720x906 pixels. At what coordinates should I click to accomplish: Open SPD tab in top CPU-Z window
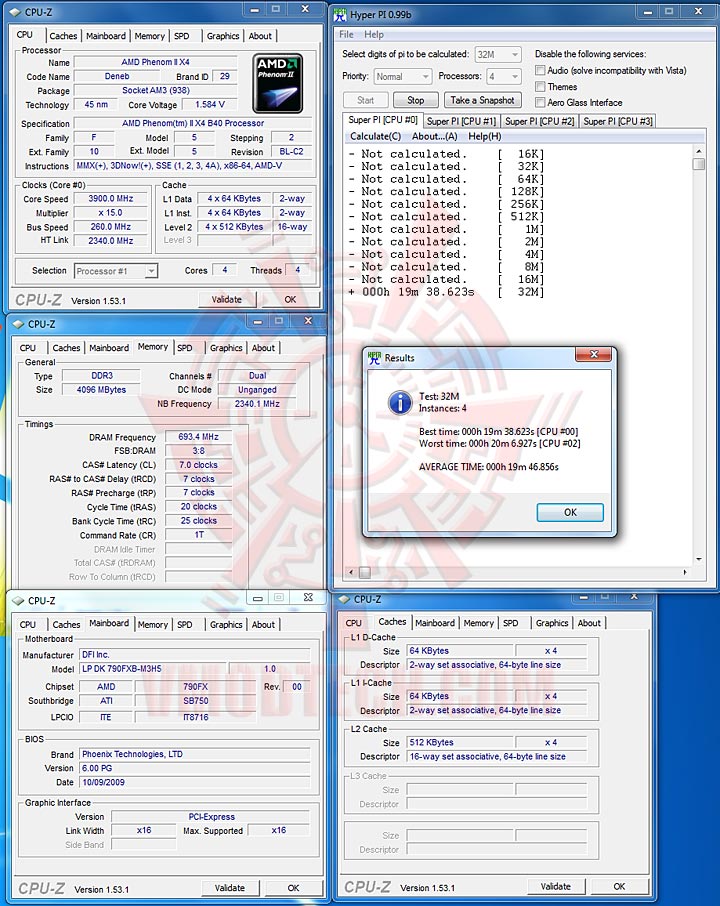(x=181, y=36)
